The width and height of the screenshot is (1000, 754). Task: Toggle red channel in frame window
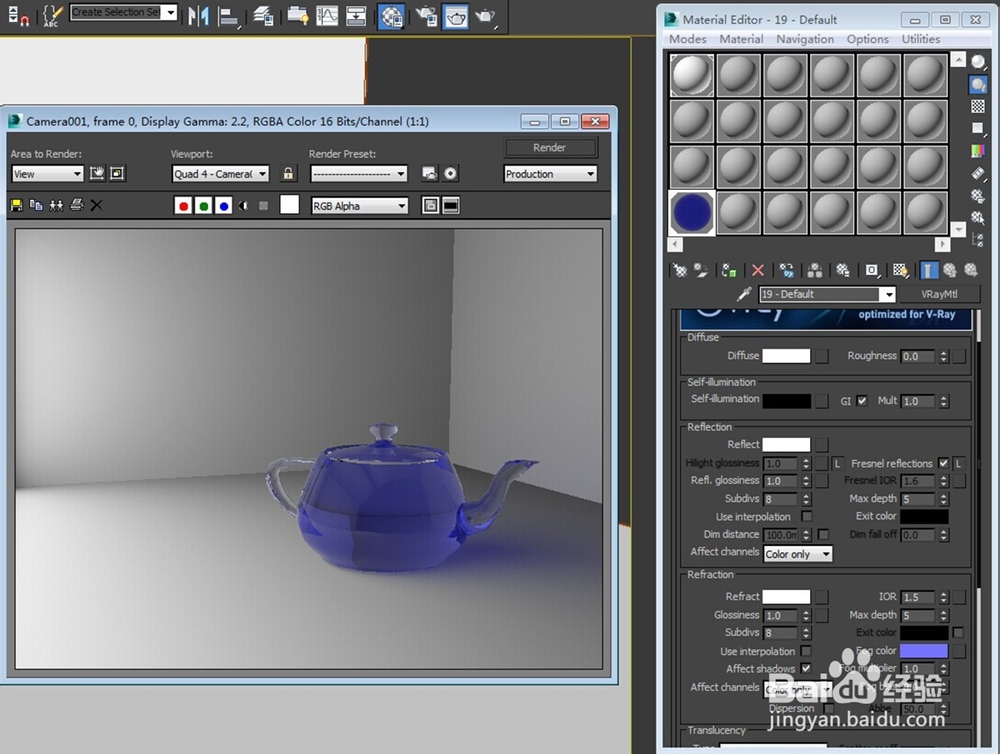coord(183,205)
